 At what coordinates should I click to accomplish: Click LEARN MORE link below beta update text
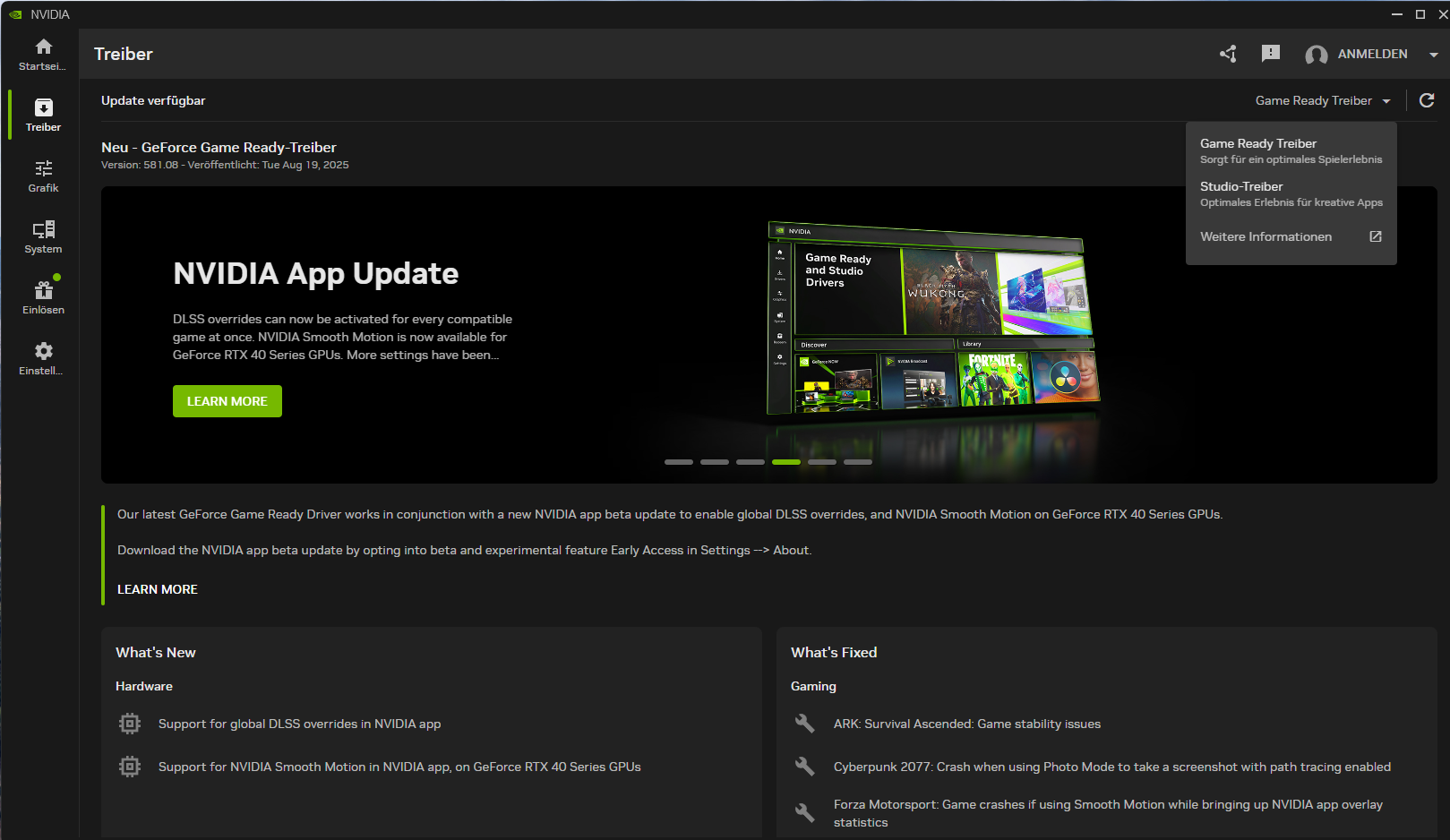pyautogui.click(x=158, y=589)
